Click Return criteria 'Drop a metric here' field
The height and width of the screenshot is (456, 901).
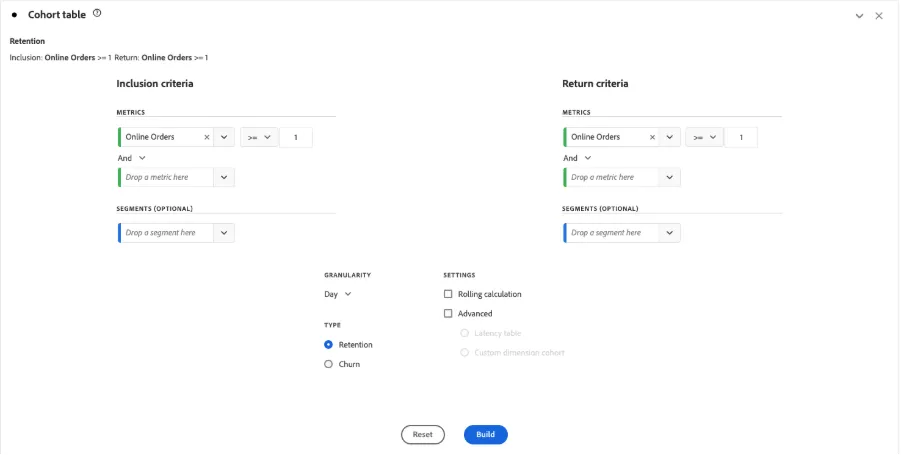[x=611, y=177]
